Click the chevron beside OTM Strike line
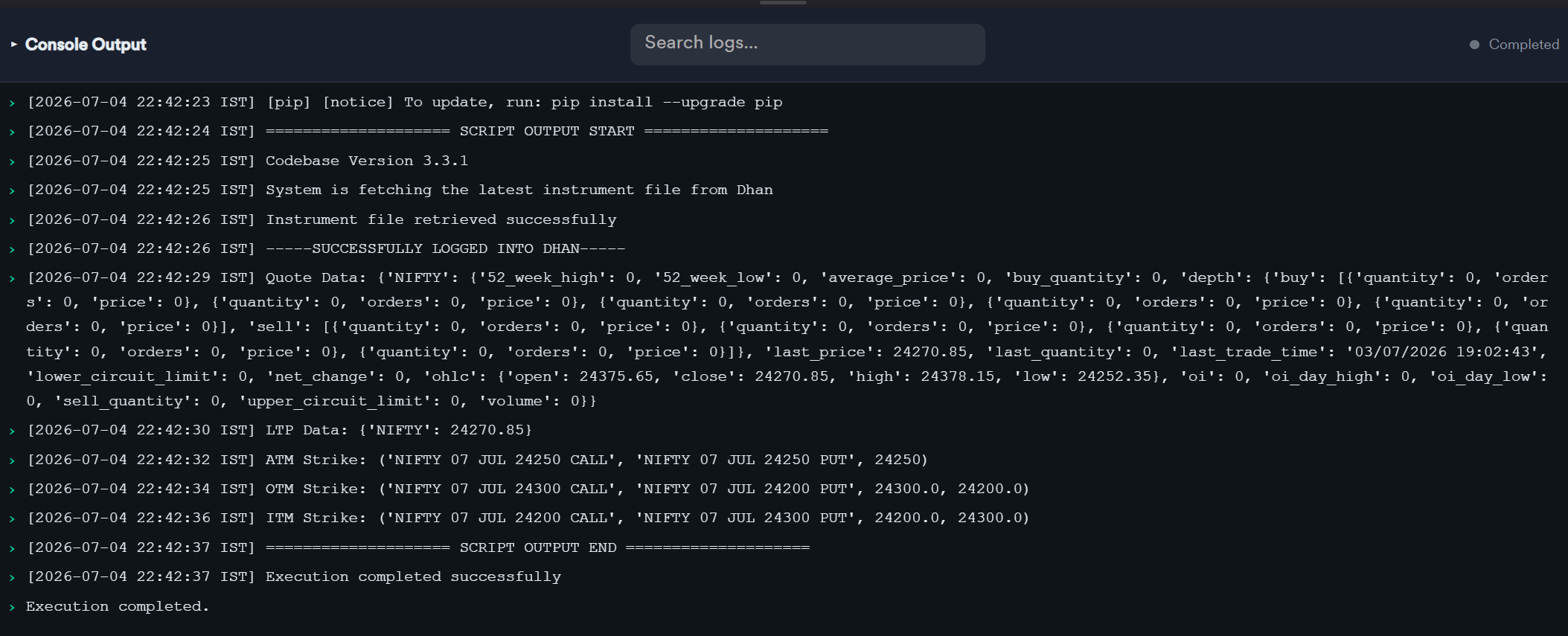 12,490
